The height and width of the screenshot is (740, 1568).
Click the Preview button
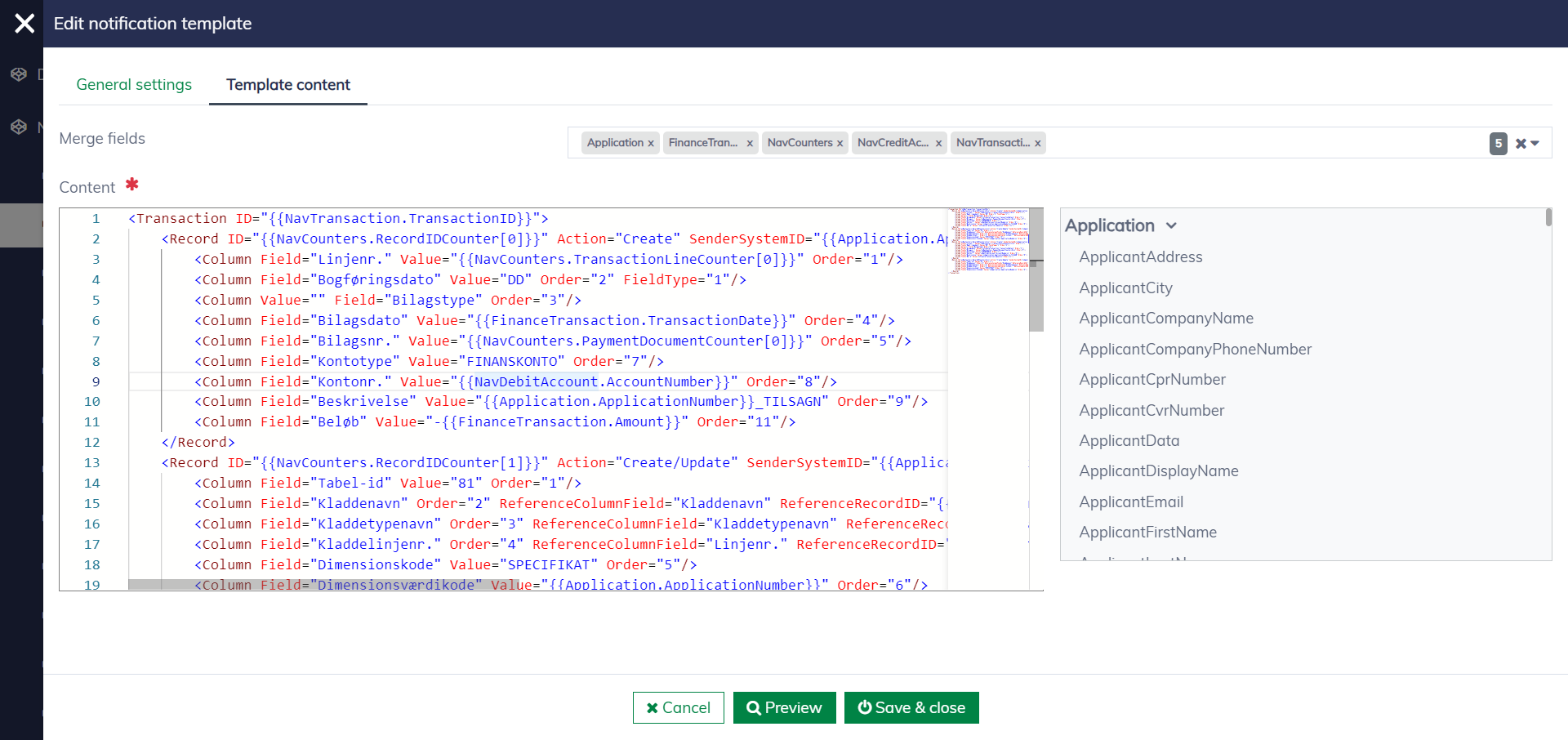pos(784,707)
